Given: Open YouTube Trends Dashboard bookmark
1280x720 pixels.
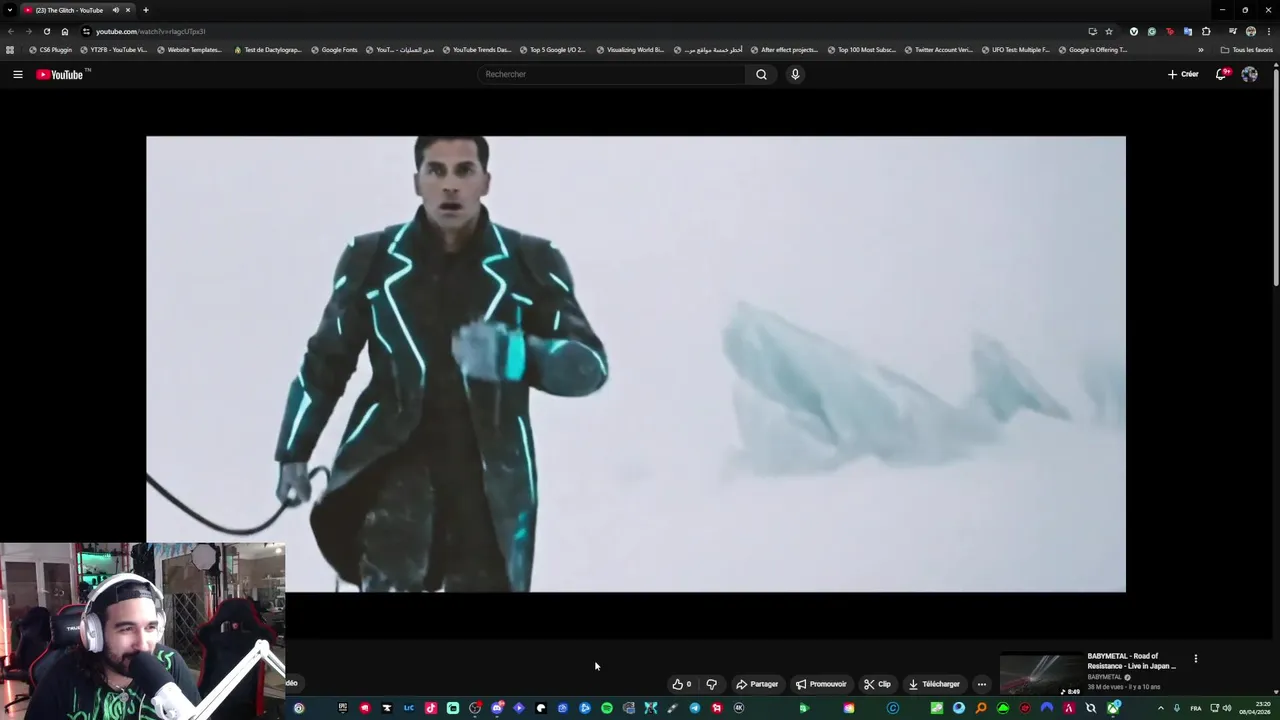Looking at the screenshot, I should [477, 50].
